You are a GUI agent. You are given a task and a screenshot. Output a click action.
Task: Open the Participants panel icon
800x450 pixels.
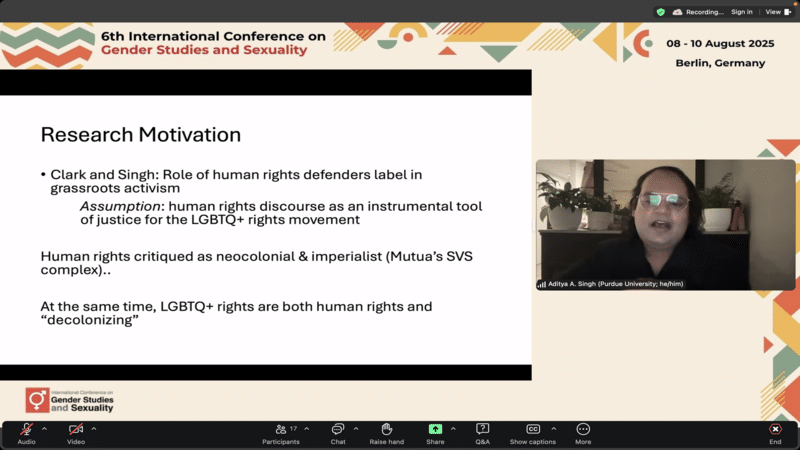281,429
